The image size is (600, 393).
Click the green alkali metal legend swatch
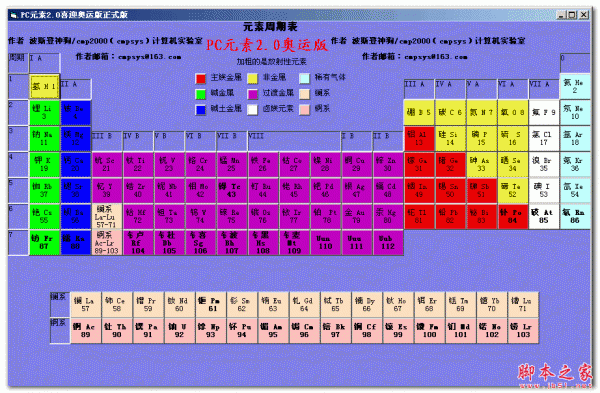click(x=201, y=94)
